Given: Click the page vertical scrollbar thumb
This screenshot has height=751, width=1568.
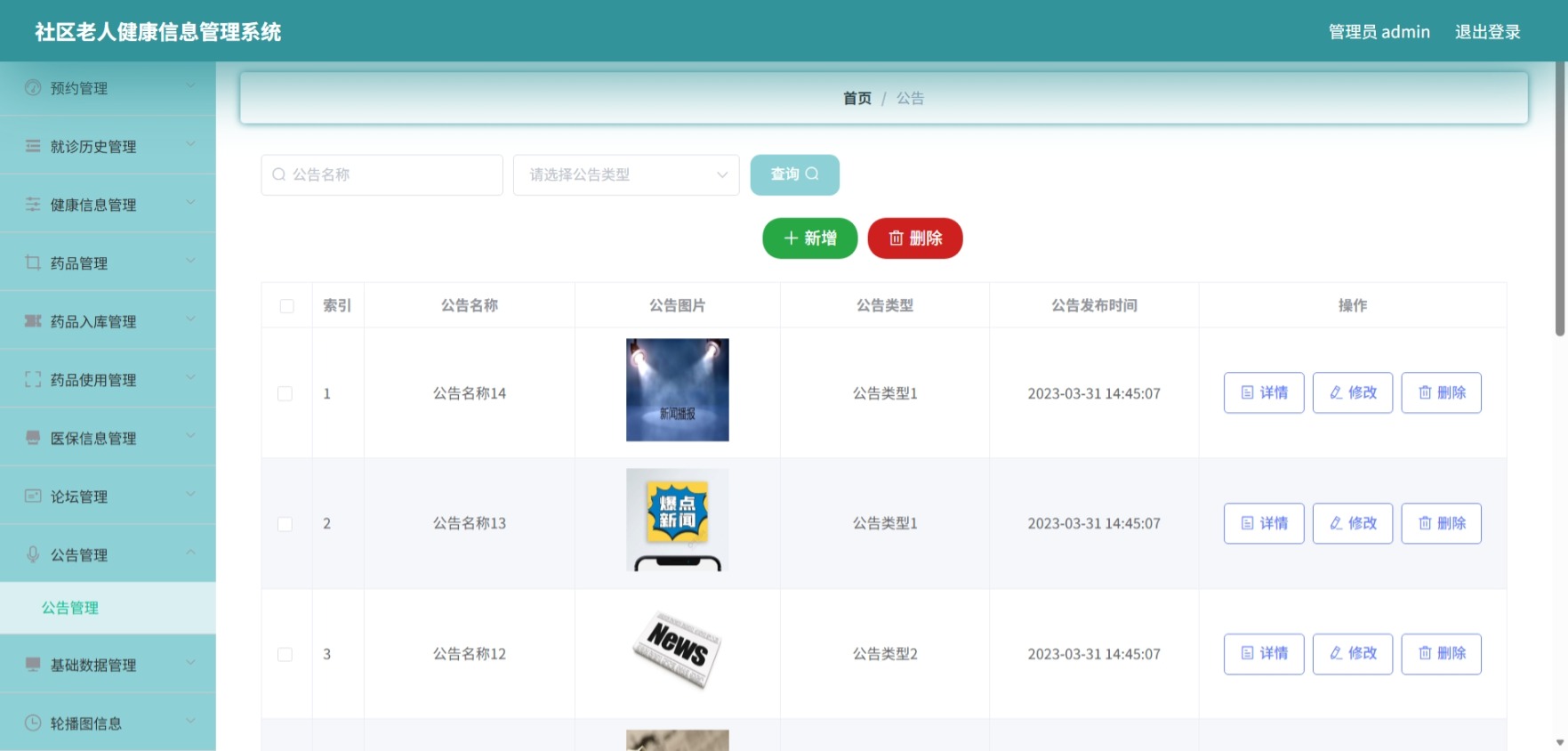Looking at the screenshot, I should (1560, 200).
